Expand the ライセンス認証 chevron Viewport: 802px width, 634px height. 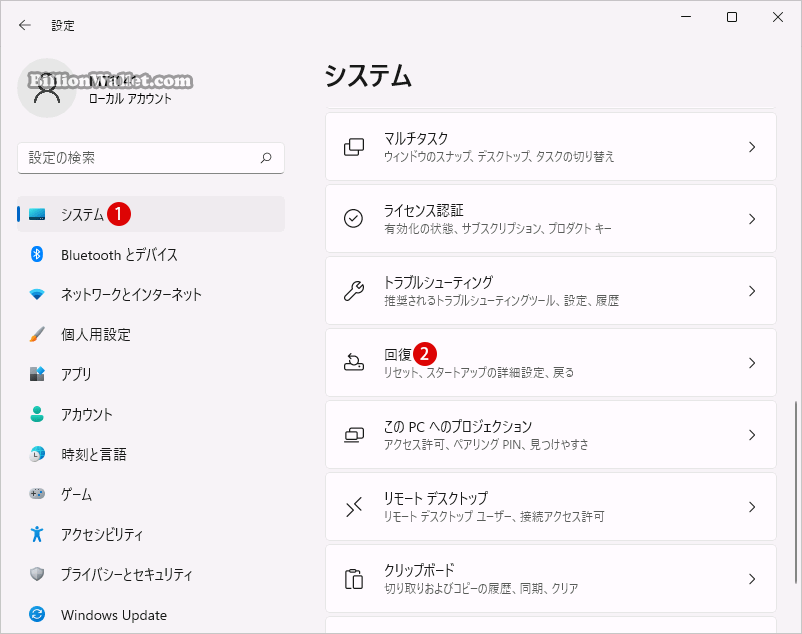coord(752,219)
